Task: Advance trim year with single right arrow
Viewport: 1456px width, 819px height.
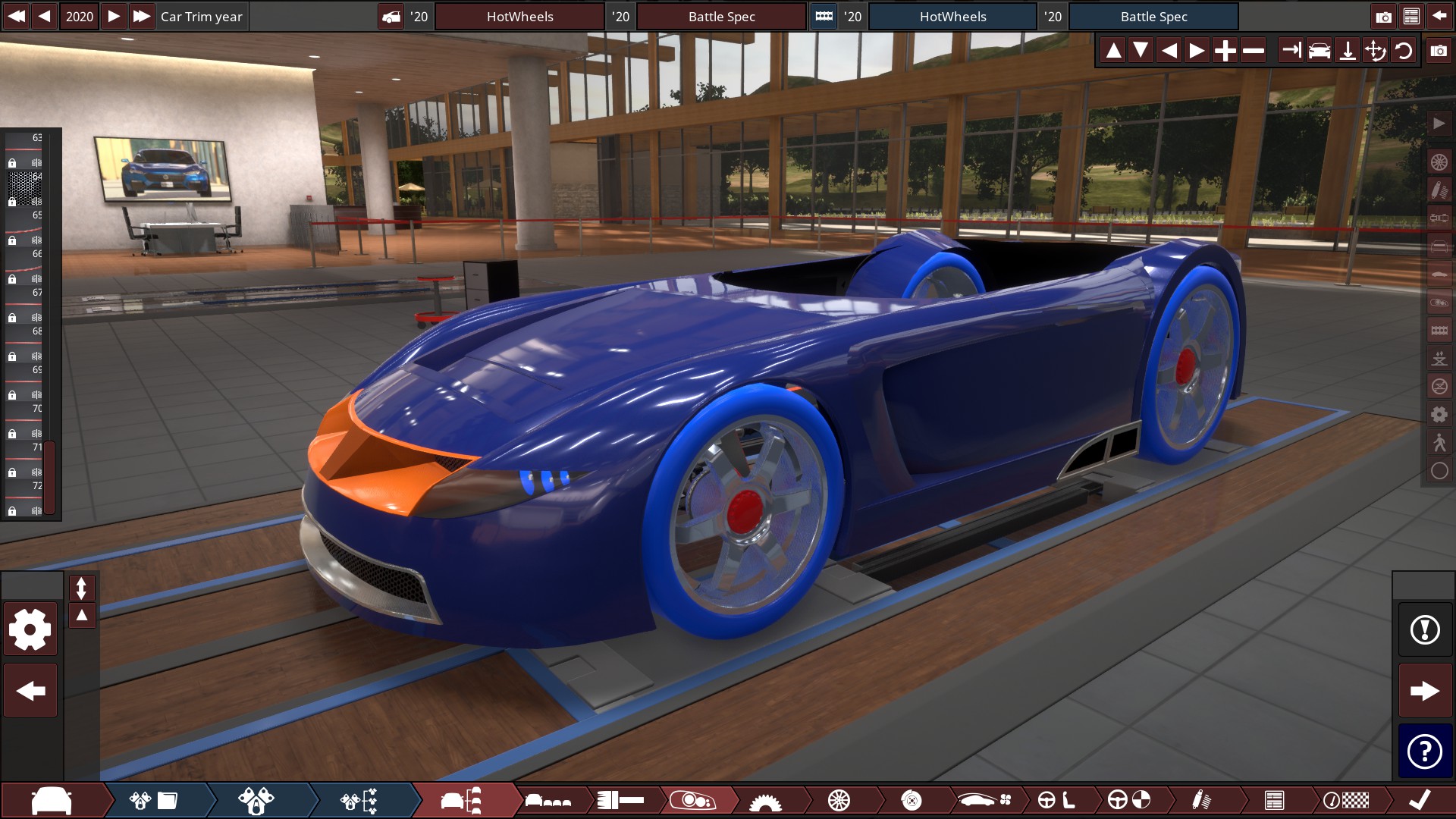Action: tap(113, 16)
